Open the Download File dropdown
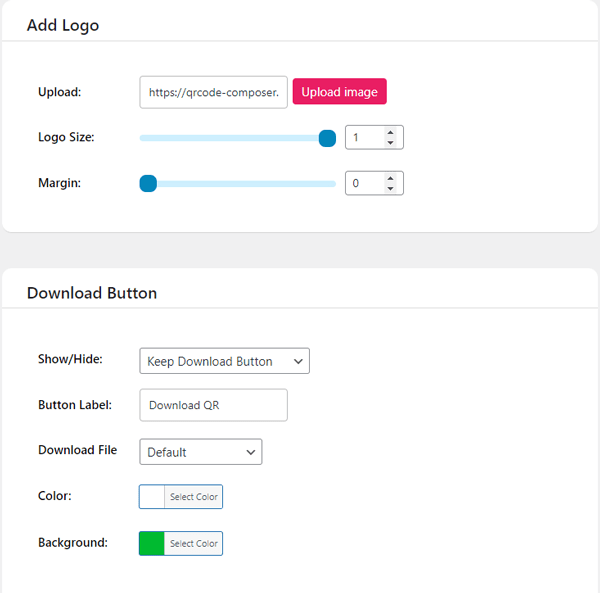Screen dimensions: 600x593 click(200, 452)
